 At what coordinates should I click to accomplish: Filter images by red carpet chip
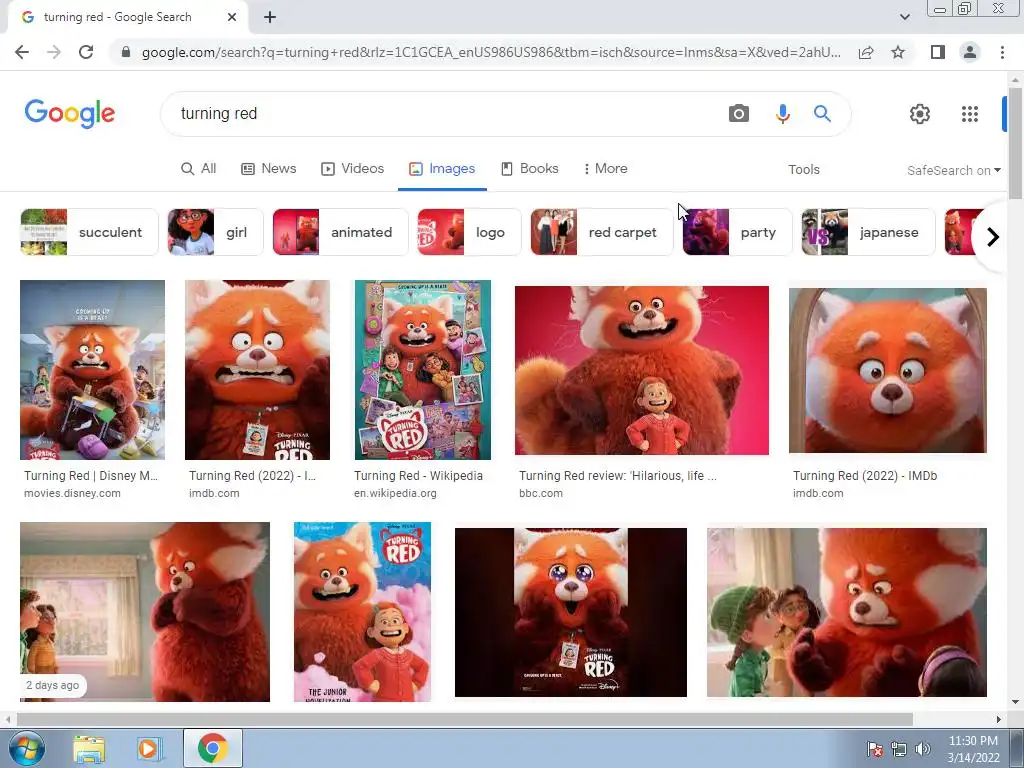[601, 232]
